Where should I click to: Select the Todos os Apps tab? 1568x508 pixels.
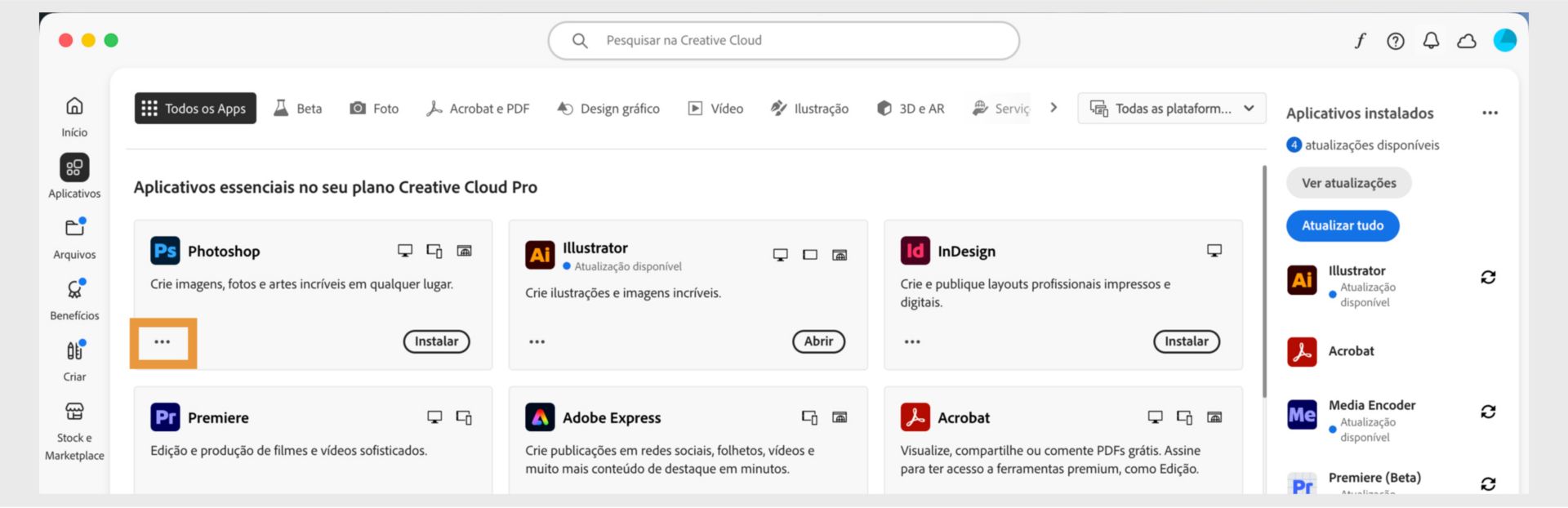[x=195, y=109]
